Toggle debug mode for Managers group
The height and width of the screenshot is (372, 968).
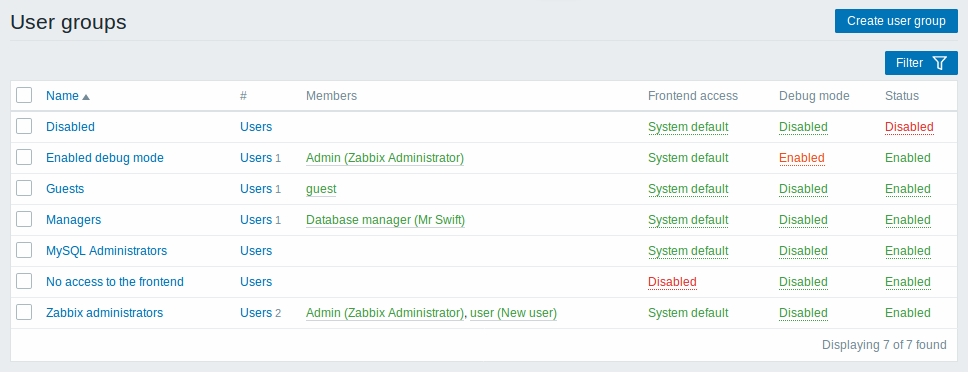(x=803, y=220)
